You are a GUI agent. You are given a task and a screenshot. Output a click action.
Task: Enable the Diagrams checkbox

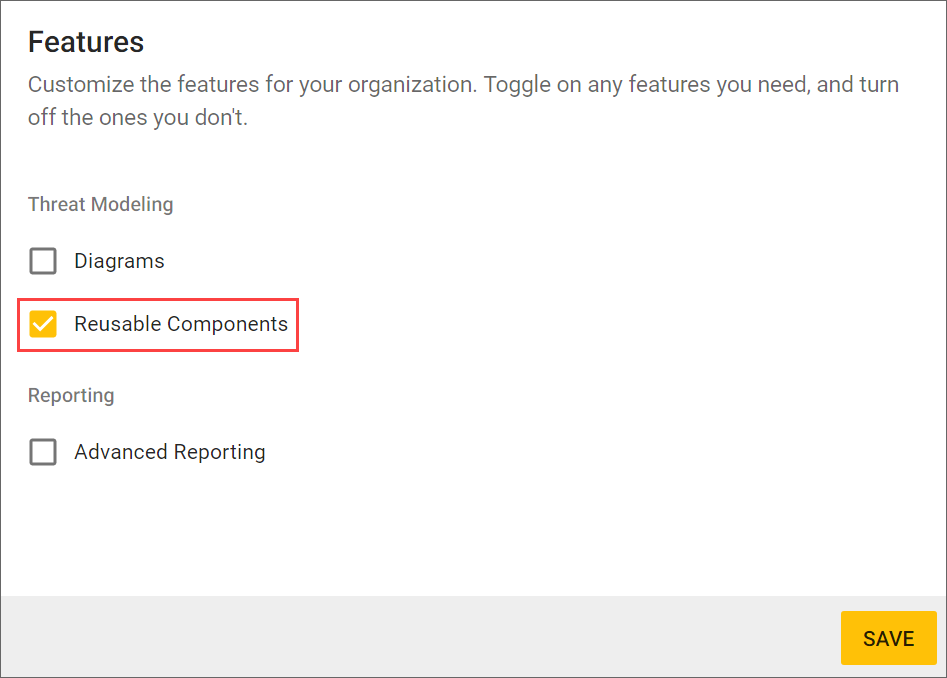tap(43, 261)
